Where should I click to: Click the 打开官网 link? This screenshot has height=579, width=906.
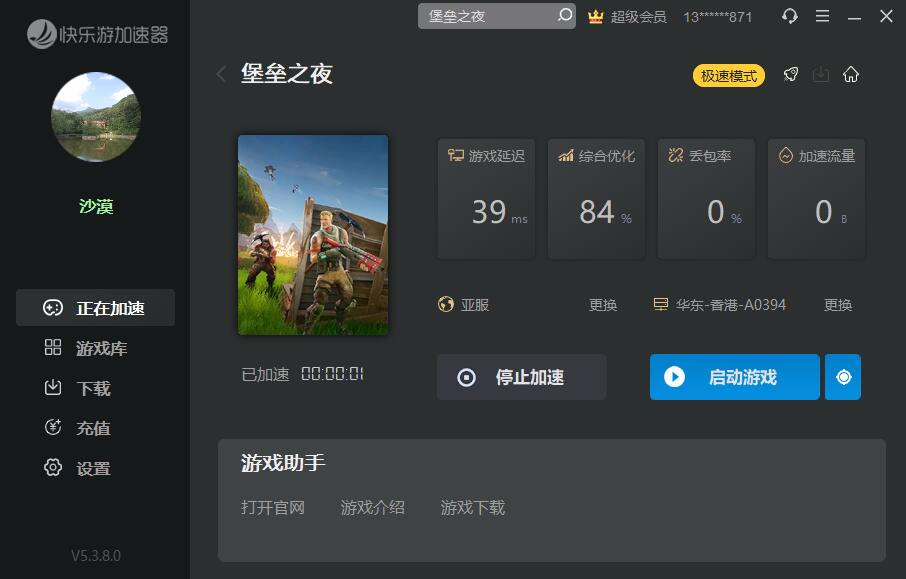[x=273, y=507]
